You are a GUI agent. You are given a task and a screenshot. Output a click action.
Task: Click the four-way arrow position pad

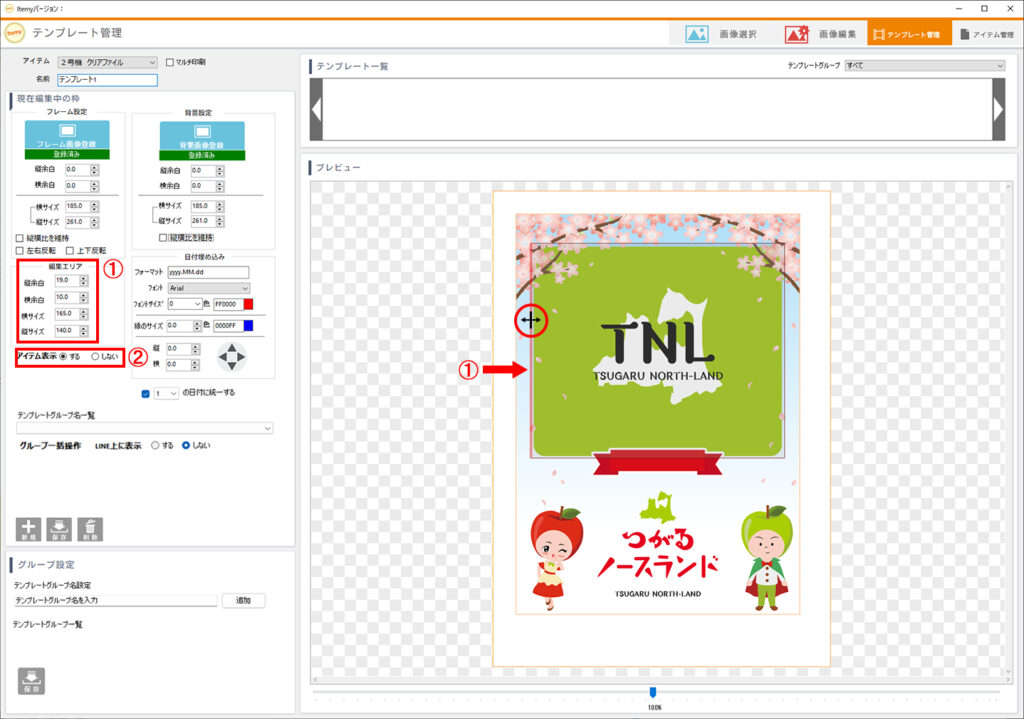click(x=231, y=356)
